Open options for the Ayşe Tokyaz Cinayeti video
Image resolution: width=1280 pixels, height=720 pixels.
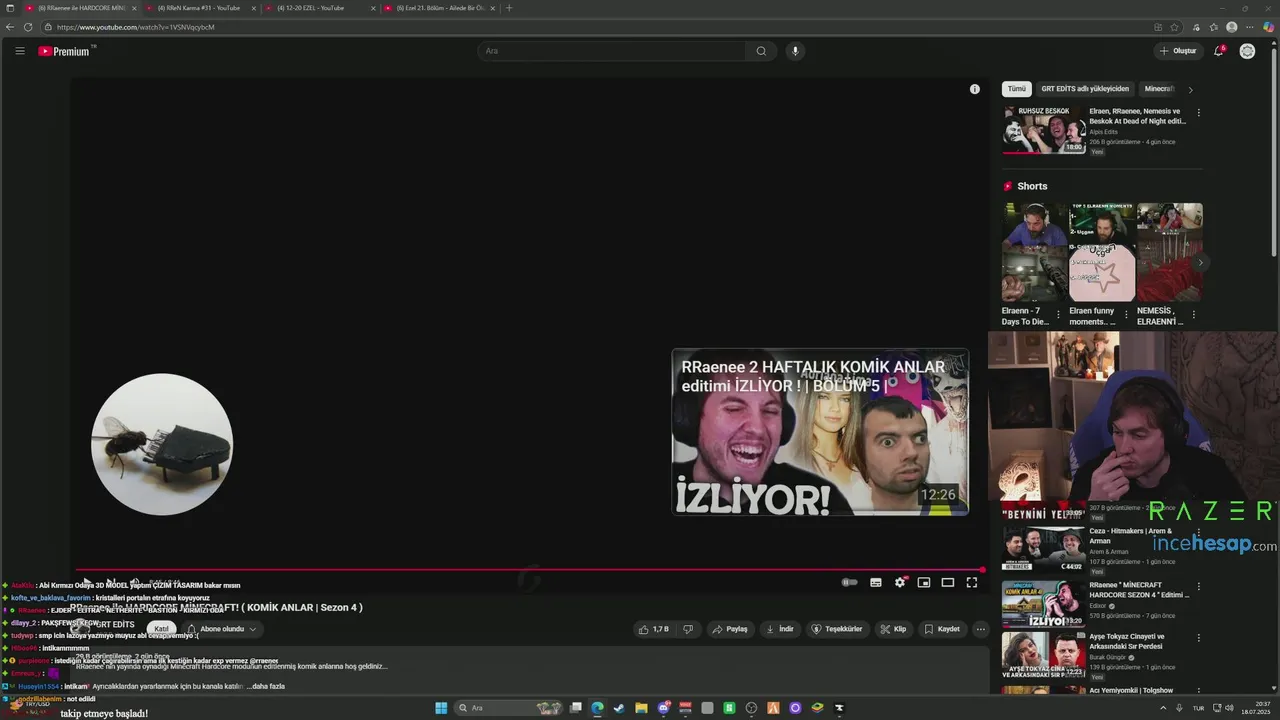(x=1198, y=638)
